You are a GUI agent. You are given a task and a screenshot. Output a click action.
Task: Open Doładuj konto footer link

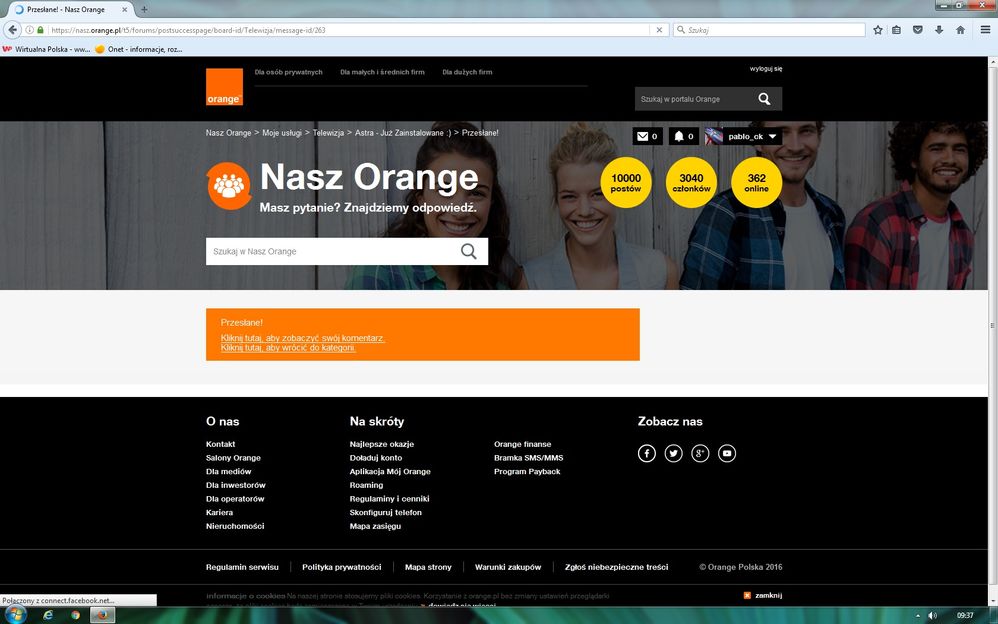tap(376, 458)
